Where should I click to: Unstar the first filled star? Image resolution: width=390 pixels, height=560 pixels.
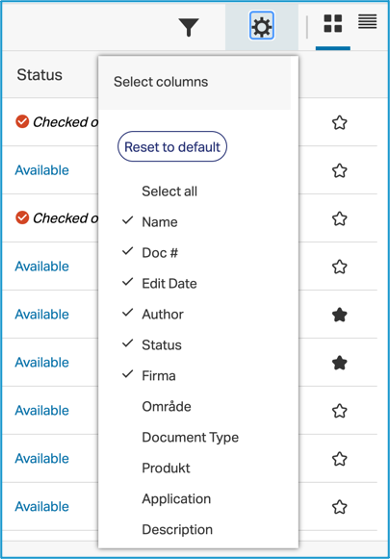click(x=339, y=315)
